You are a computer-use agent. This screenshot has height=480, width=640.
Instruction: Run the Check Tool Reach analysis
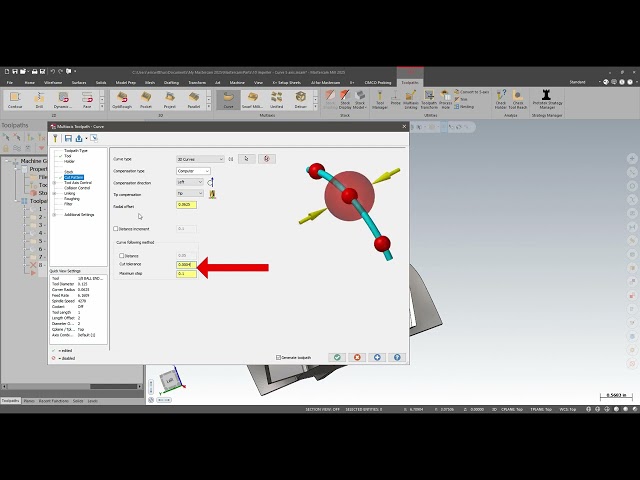click(518, 100)
